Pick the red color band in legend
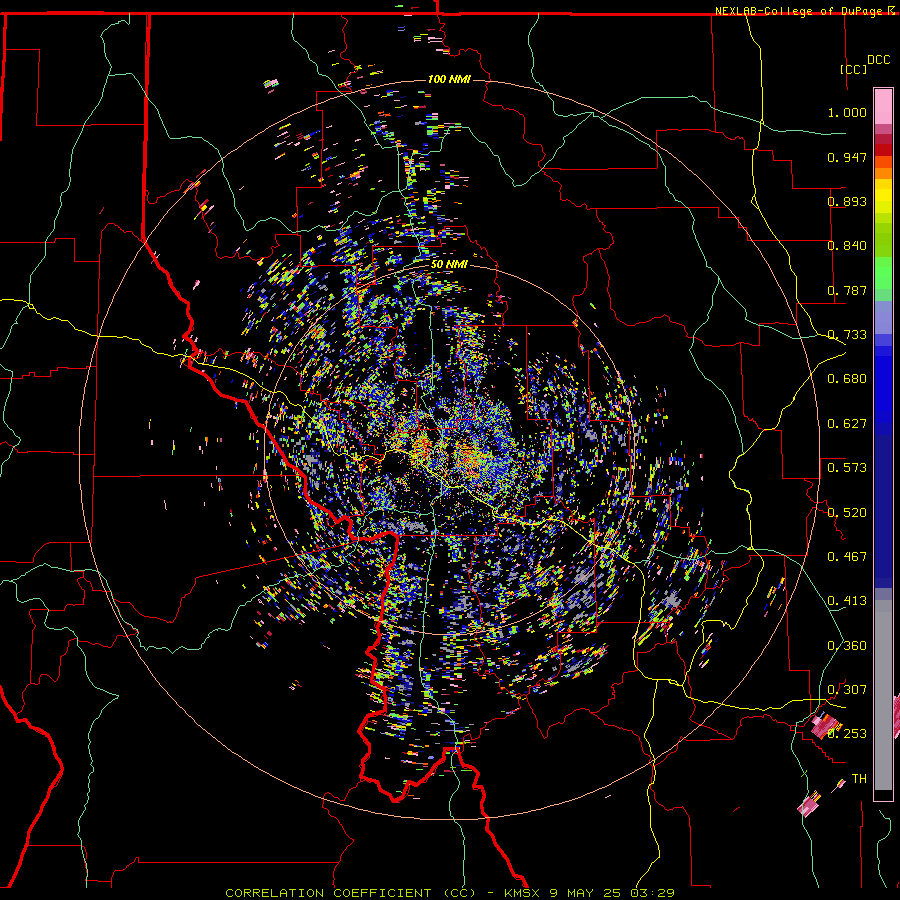 [883, 150]
